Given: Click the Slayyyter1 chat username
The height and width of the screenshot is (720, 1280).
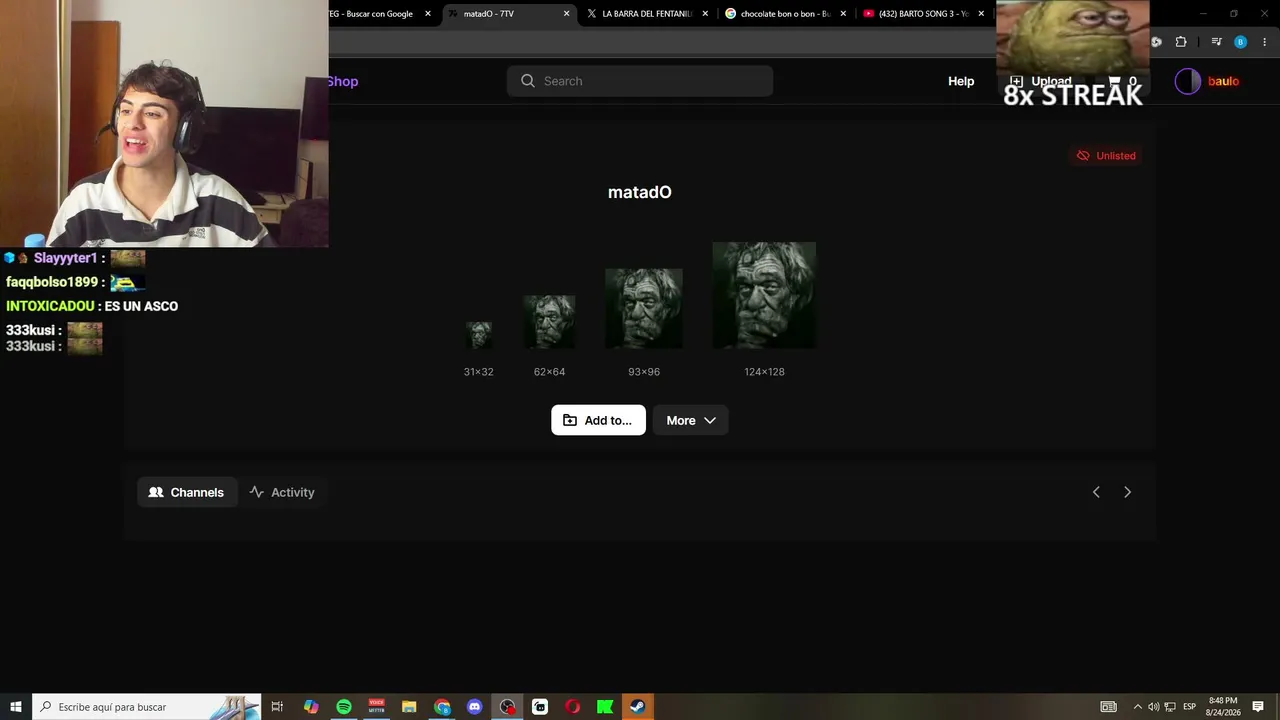Looking at the screenshot, I should tap(66, 258).
